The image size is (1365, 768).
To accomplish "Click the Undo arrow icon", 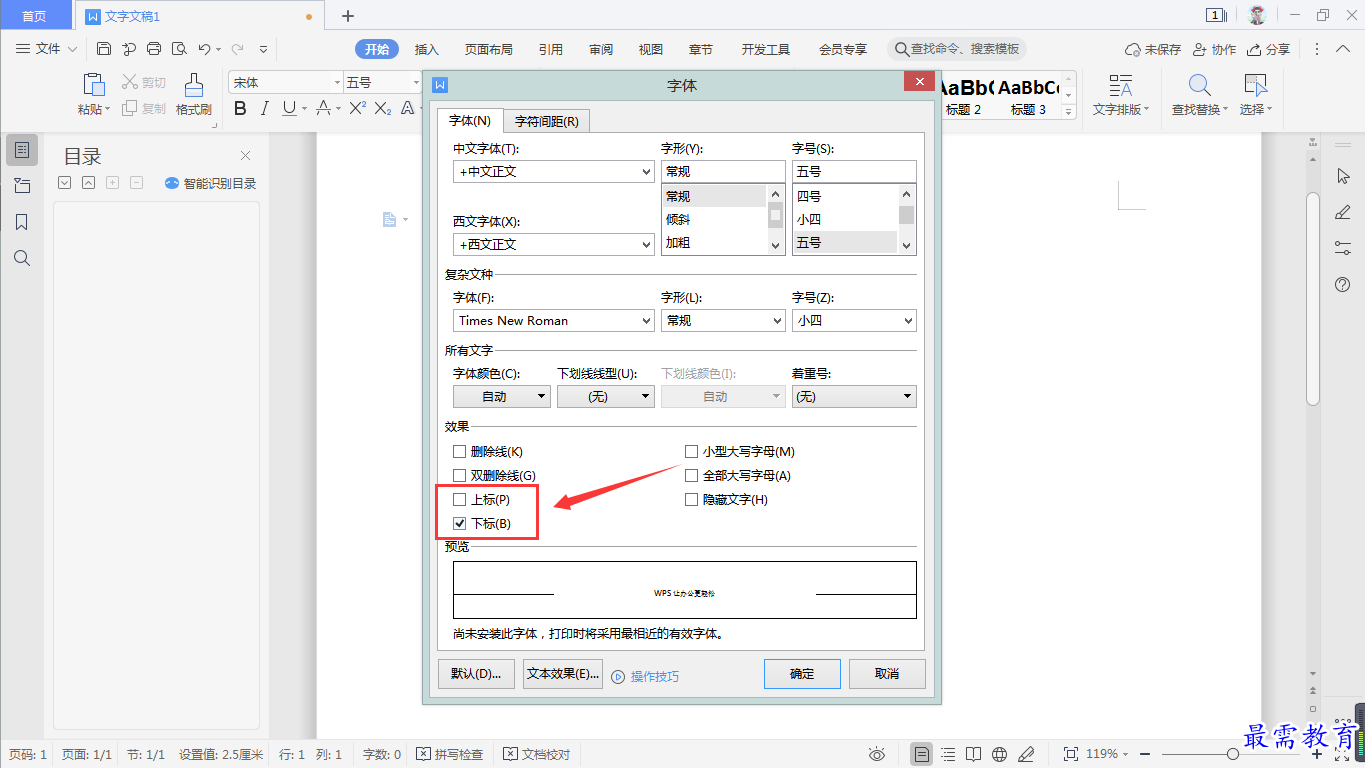I will (204, 49).
